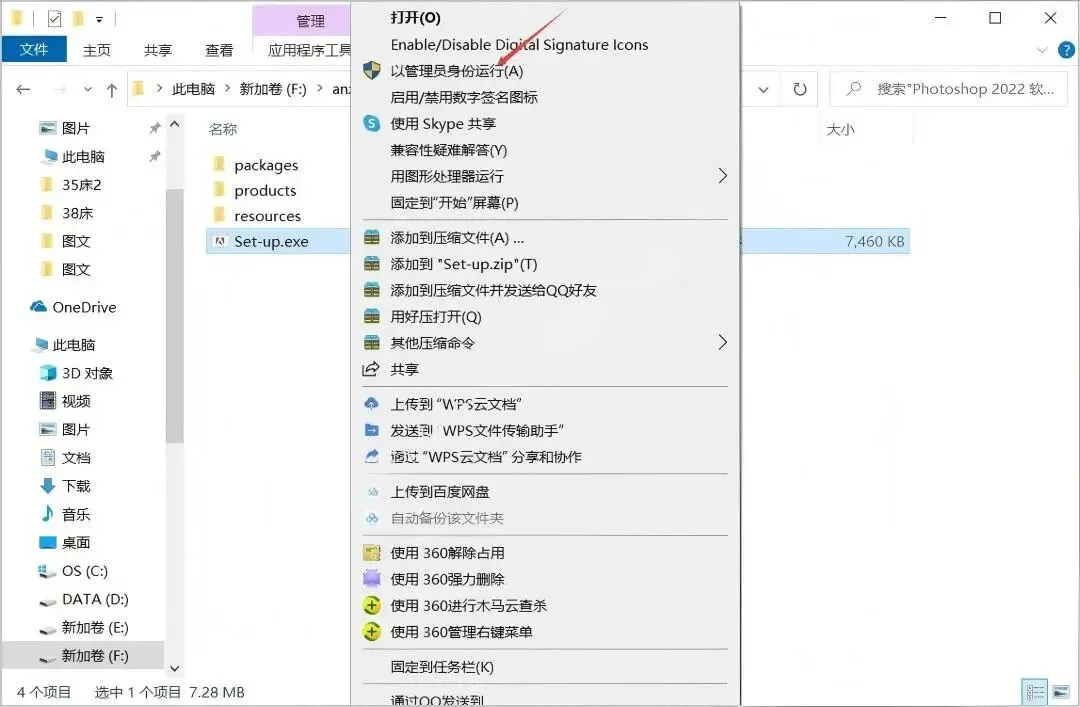1080x707 pixels.
Task: Open the 查看 ribbon tab
Action: [x=219, y=50]
